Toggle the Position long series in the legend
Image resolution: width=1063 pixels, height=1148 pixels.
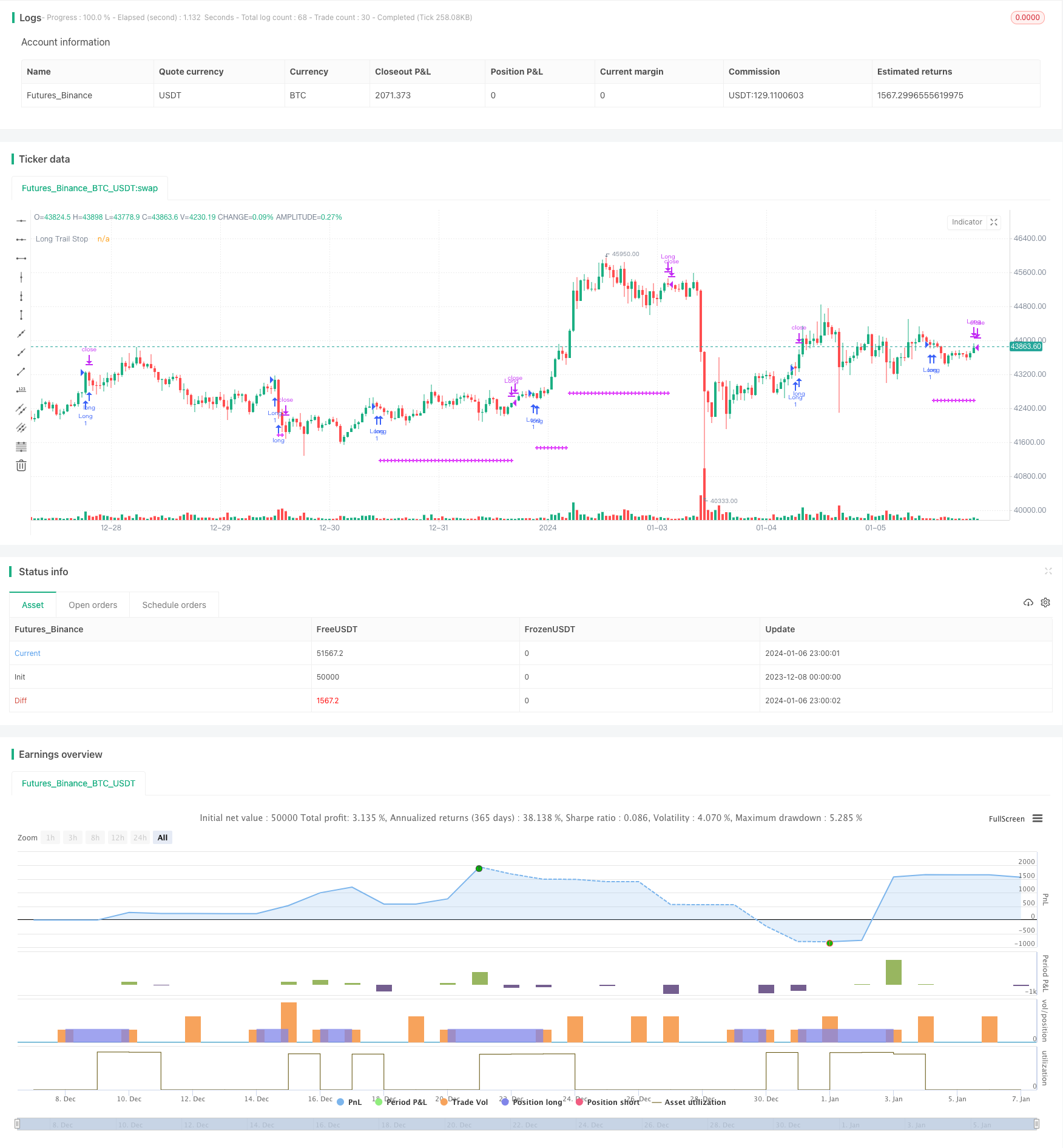click(531, 1102)
